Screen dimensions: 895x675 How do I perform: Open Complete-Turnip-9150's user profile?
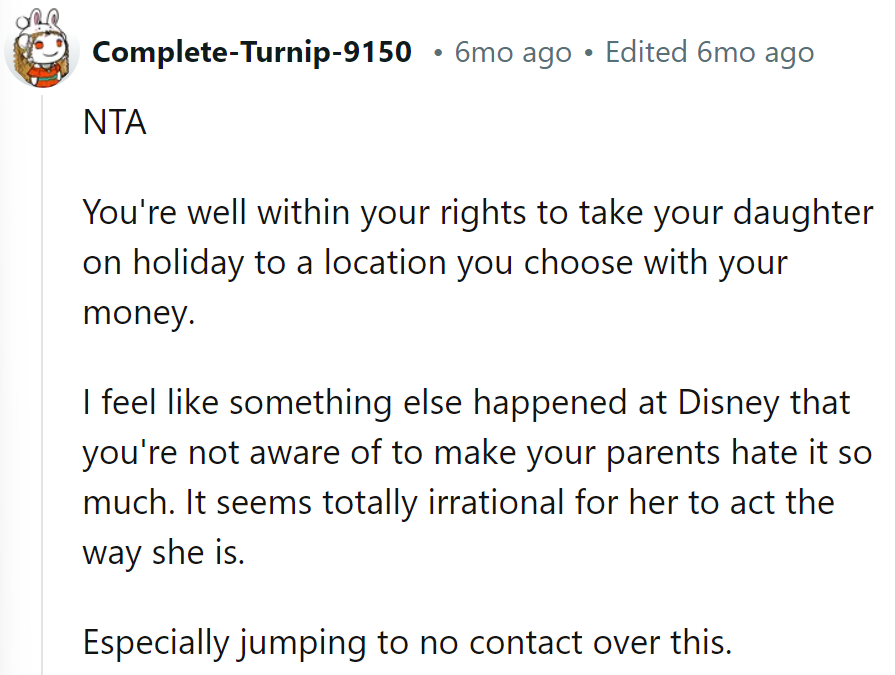coord(252,52)
